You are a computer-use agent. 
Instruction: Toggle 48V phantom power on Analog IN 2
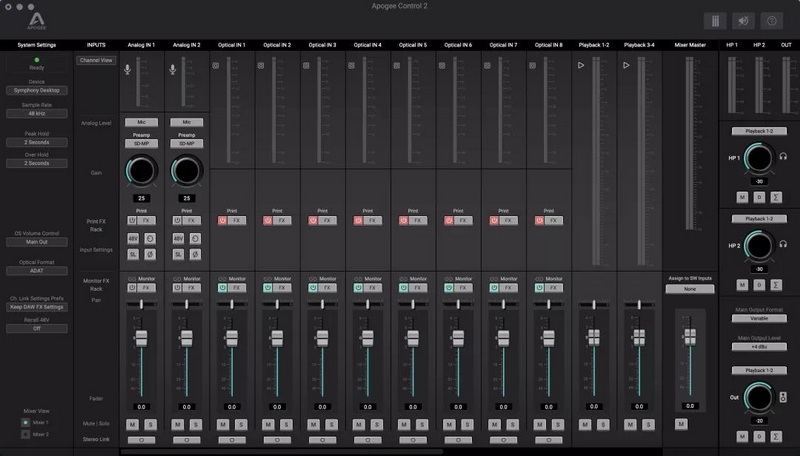click(178, 238)
